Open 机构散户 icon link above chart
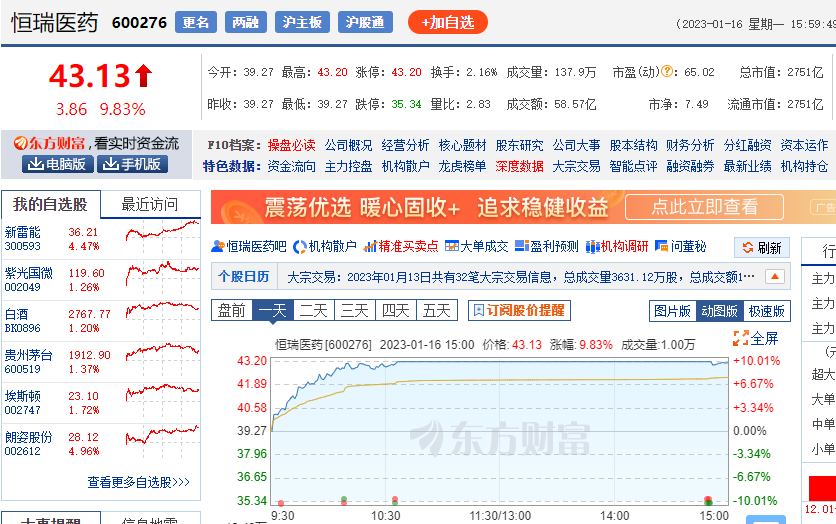Image resolution: width=836 pixels, height=524 pixels. (x=325, y=246)
